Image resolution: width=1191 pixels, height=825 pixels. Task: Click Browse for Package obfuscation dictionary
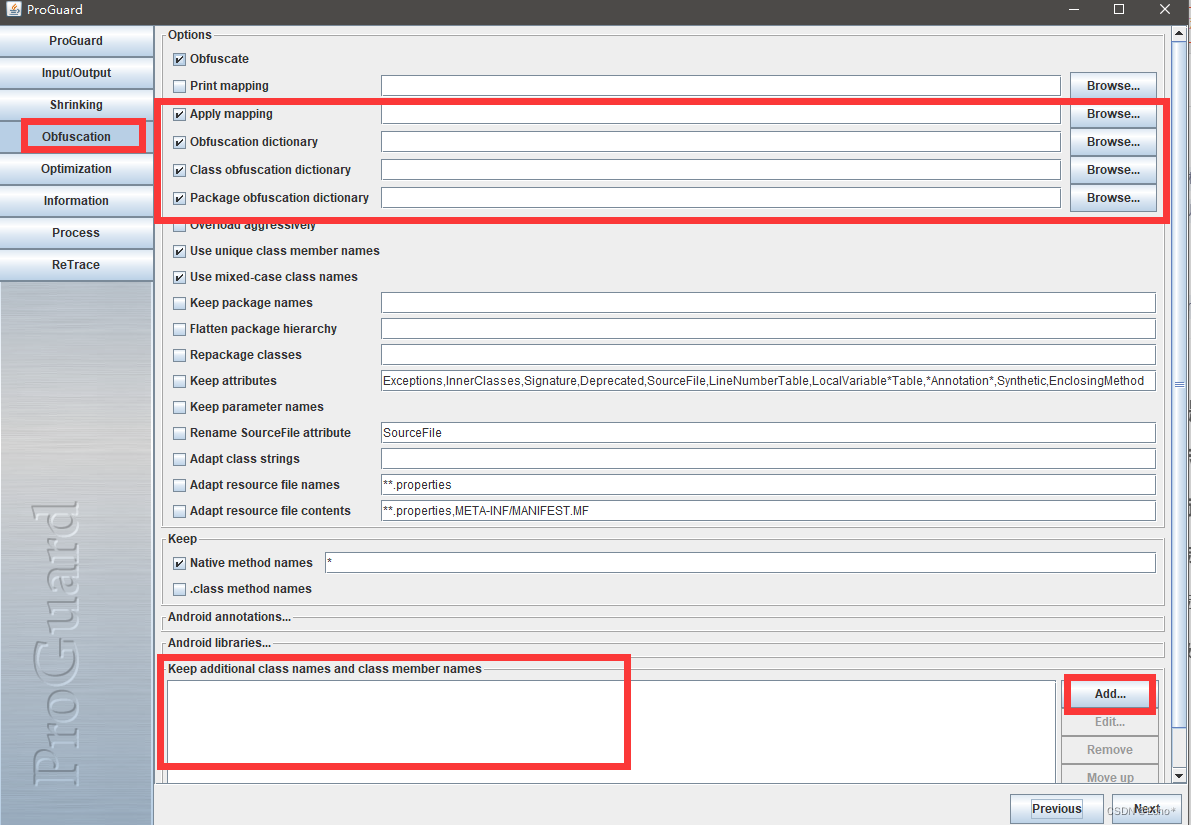[x=1113, y=198]
